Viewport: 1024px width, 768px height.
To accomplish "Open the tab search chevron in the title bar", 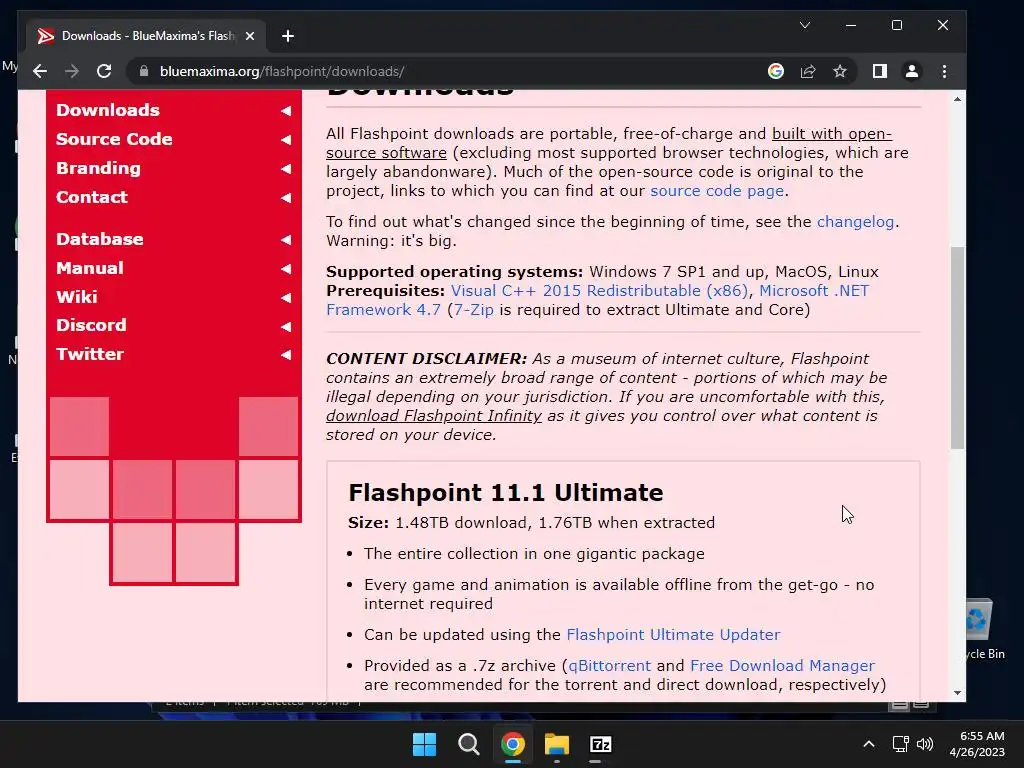I will (805, 25).
